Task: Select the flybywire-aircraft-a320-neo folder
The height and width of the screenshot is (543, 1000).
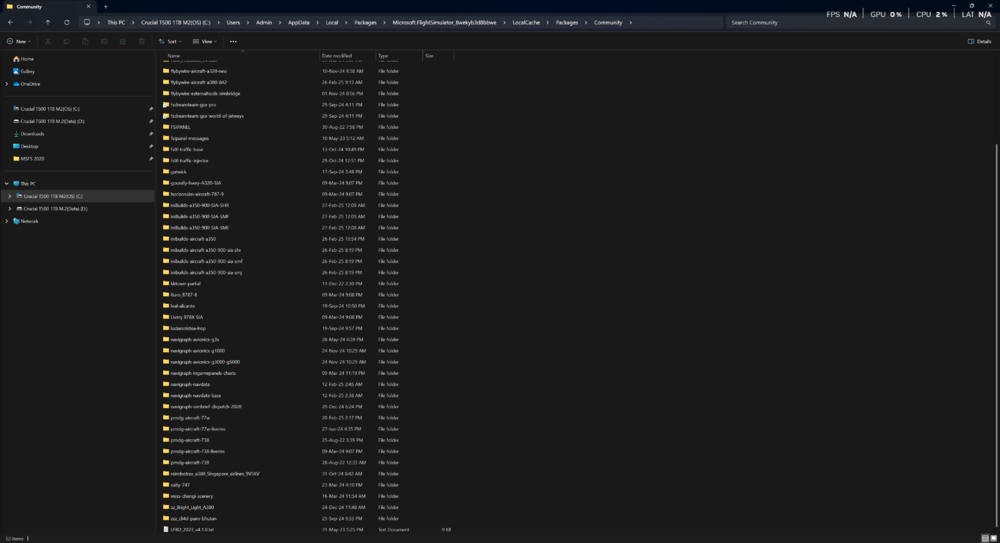Action: tap(198, 71)
